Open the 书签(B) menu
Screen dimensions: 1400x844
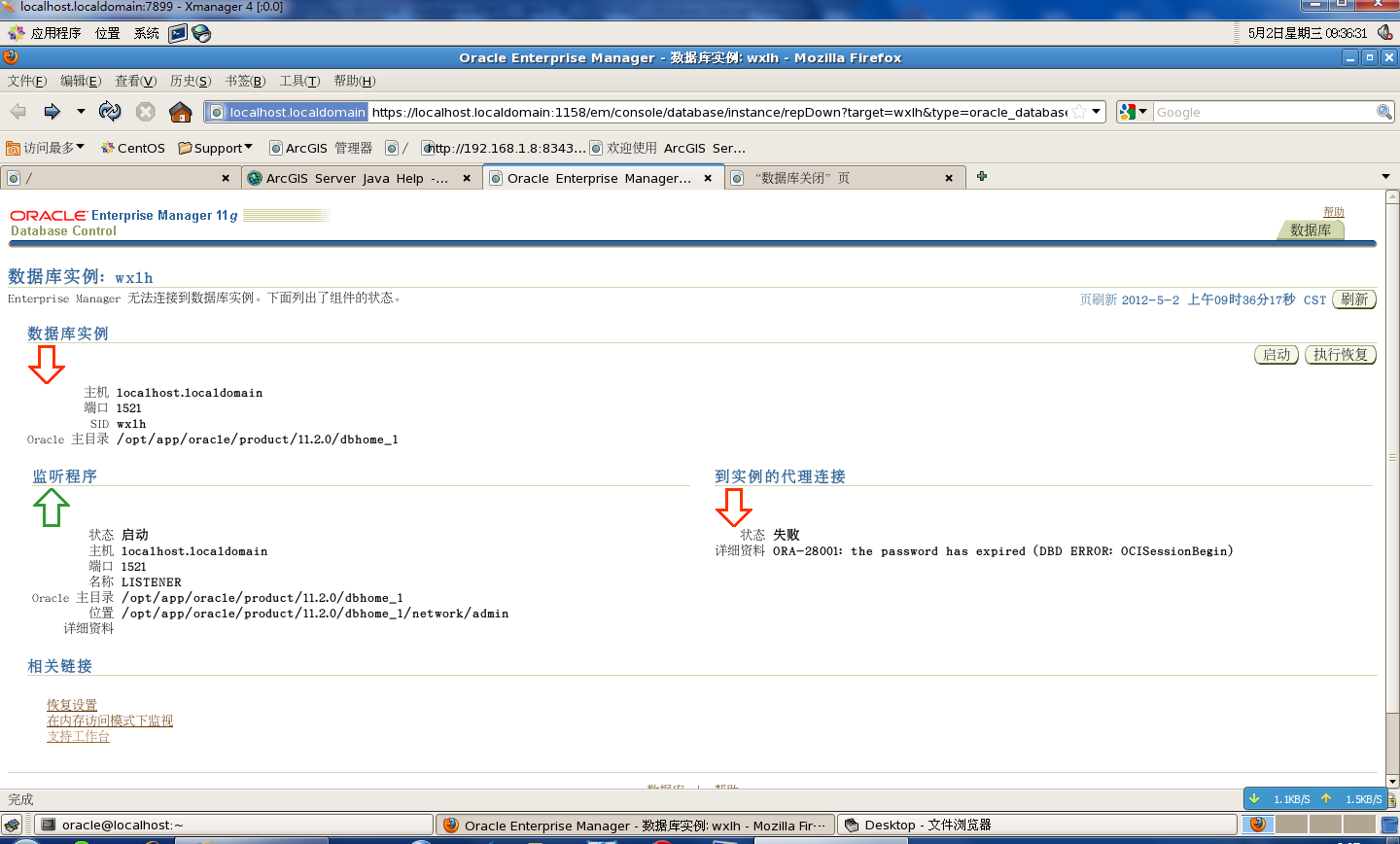tap(245, 81)
